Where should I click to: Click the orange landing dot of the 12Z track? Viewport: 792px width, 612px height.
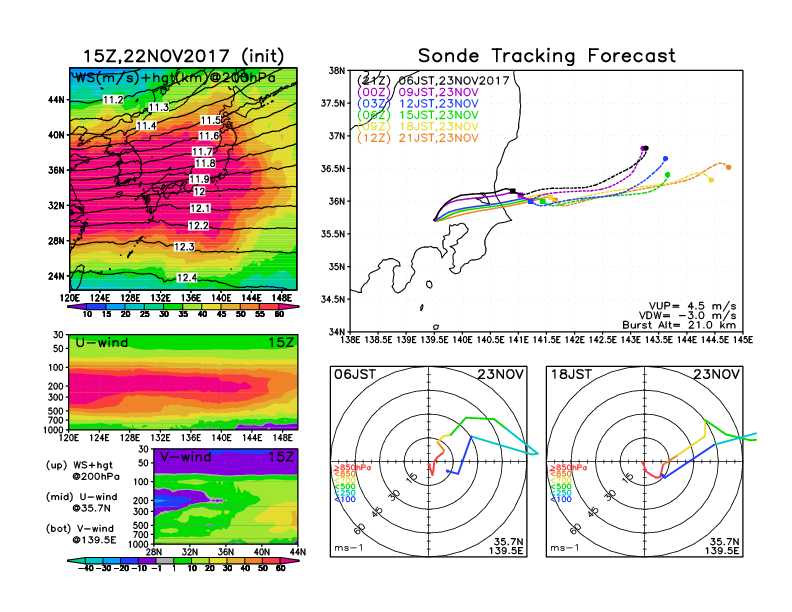tap(729, 167)
